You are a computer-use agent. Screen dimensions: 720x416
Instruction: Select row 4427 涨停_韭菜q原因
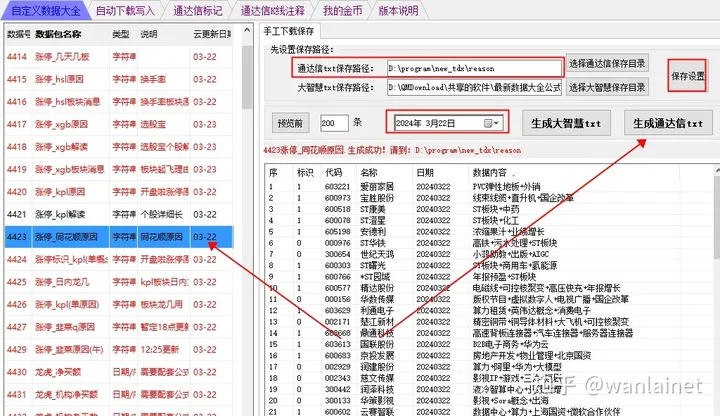tap(119, 327)
